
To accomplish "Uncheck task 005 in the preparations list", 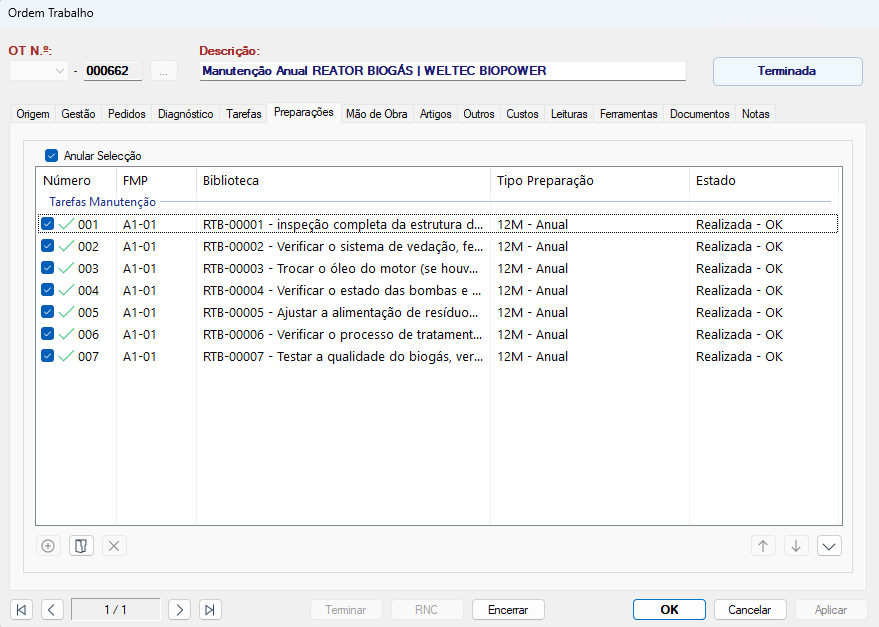I will click(46, 312).
